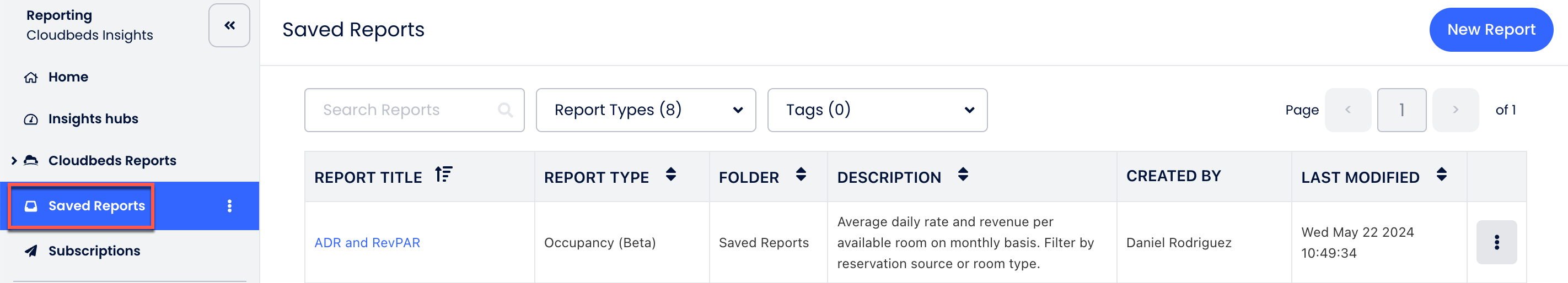Sort the Folder column
Image resolution: width=1568 pixels, height=283 pixels.
point(801,175)
